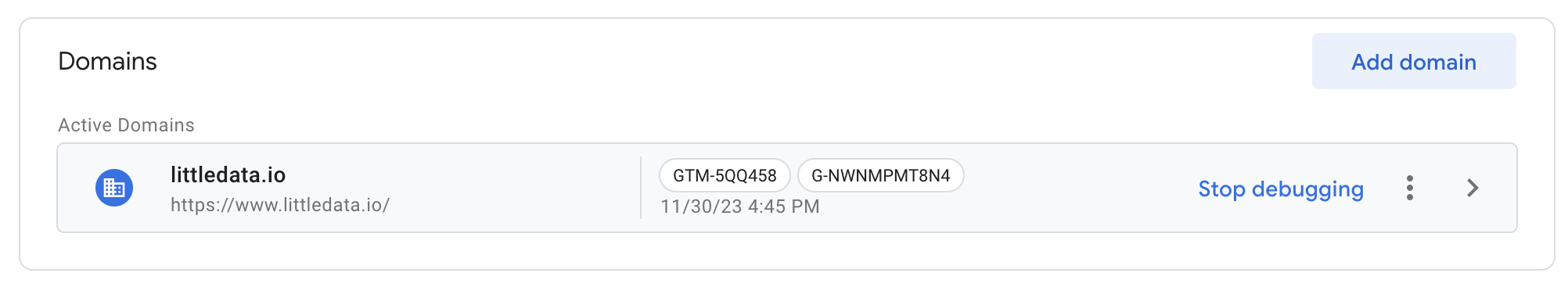Choose the GA4 measurement ID pill
1568x291 pixels.
coord(880,175)
